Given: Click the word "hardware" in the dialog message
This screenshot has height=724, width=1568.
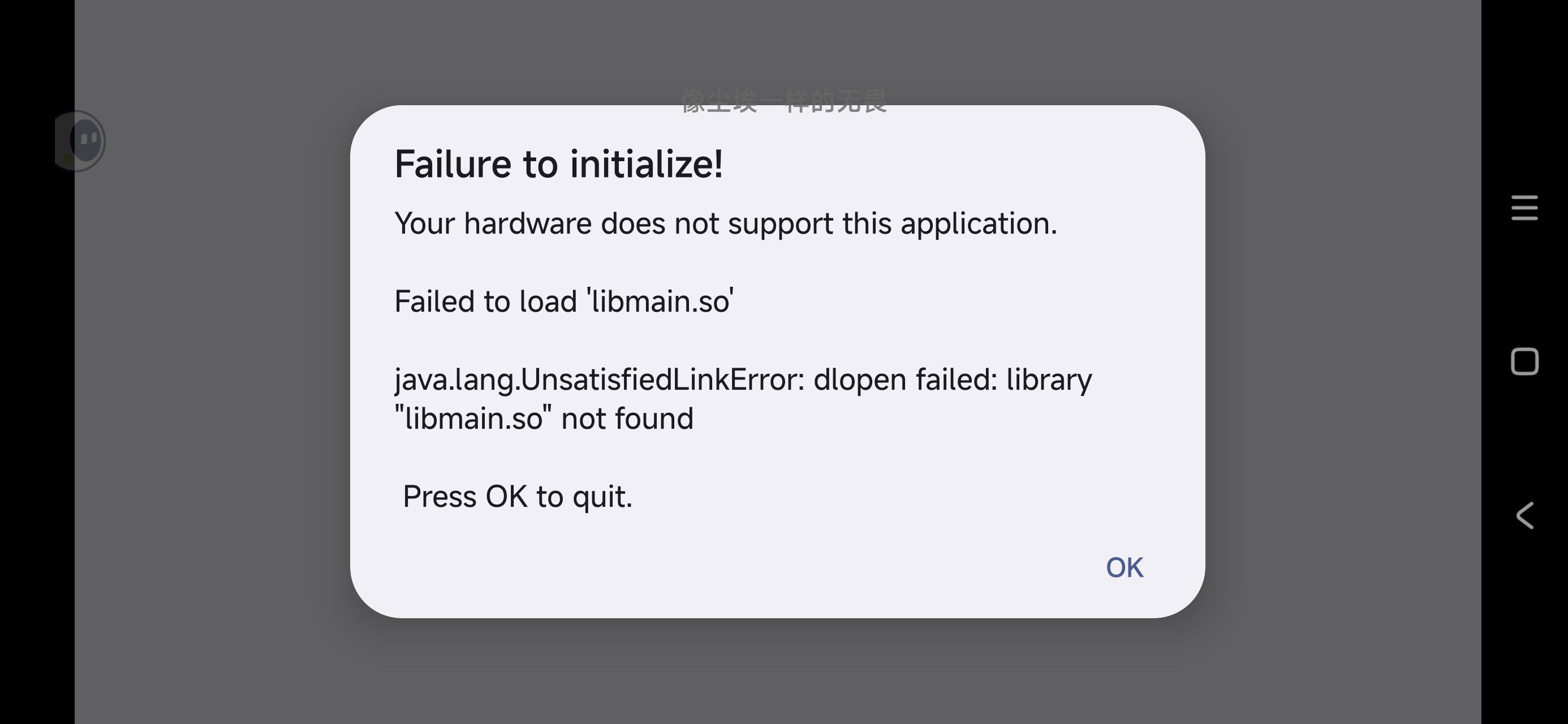Looking at the screenshot, I should tap(527, 223).
